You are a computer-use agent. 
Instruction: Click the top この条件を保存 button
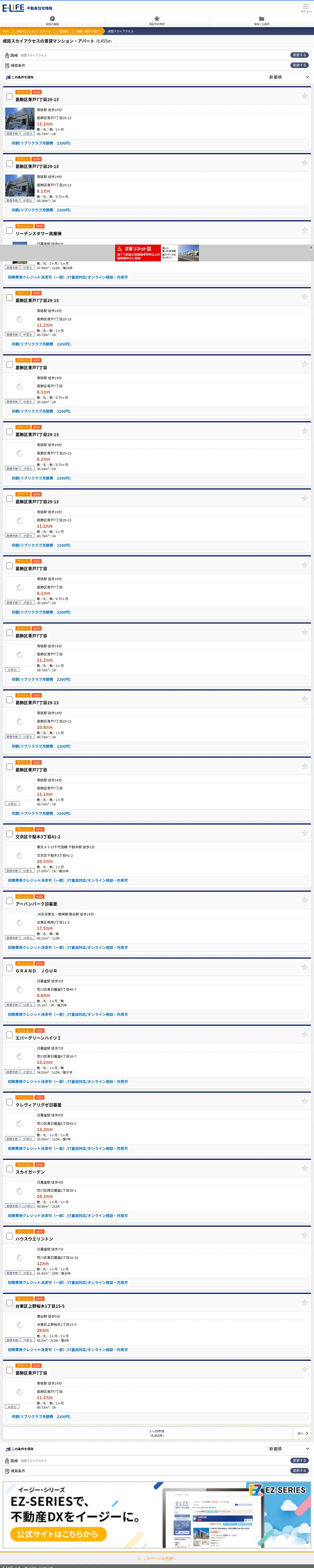click(20, 77)
